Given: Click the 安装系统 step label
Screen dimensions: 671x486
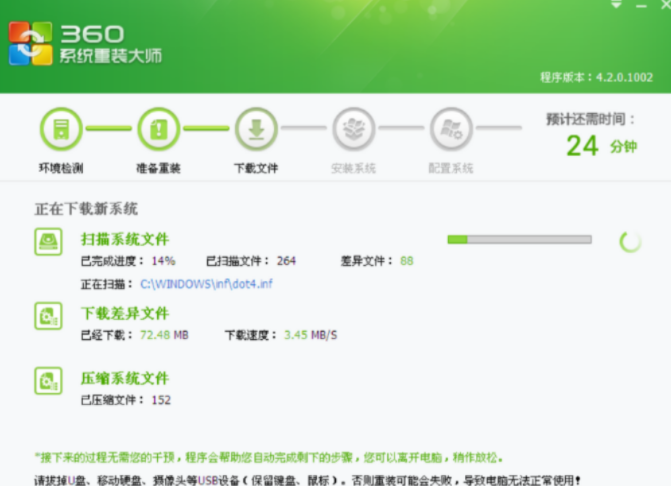Looking at the screenshot, I should point(353,168).
